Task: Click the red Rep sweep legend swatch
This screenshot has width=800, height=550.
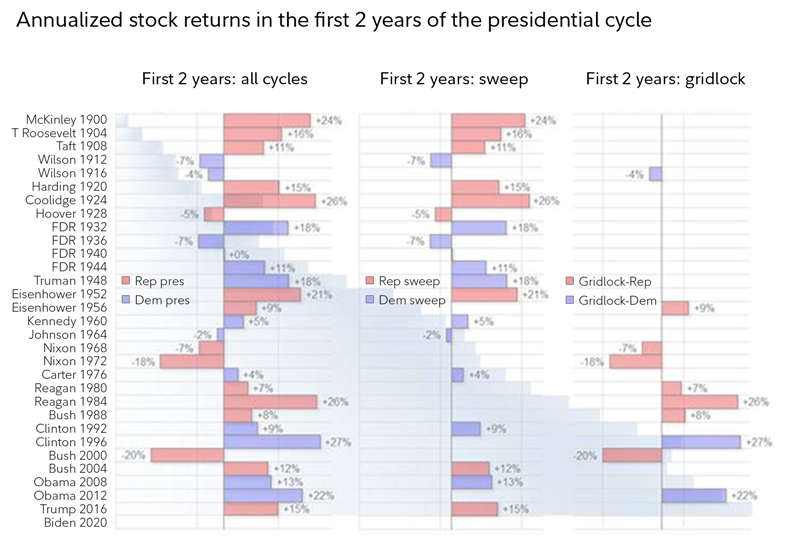Action: click(371, 281)
